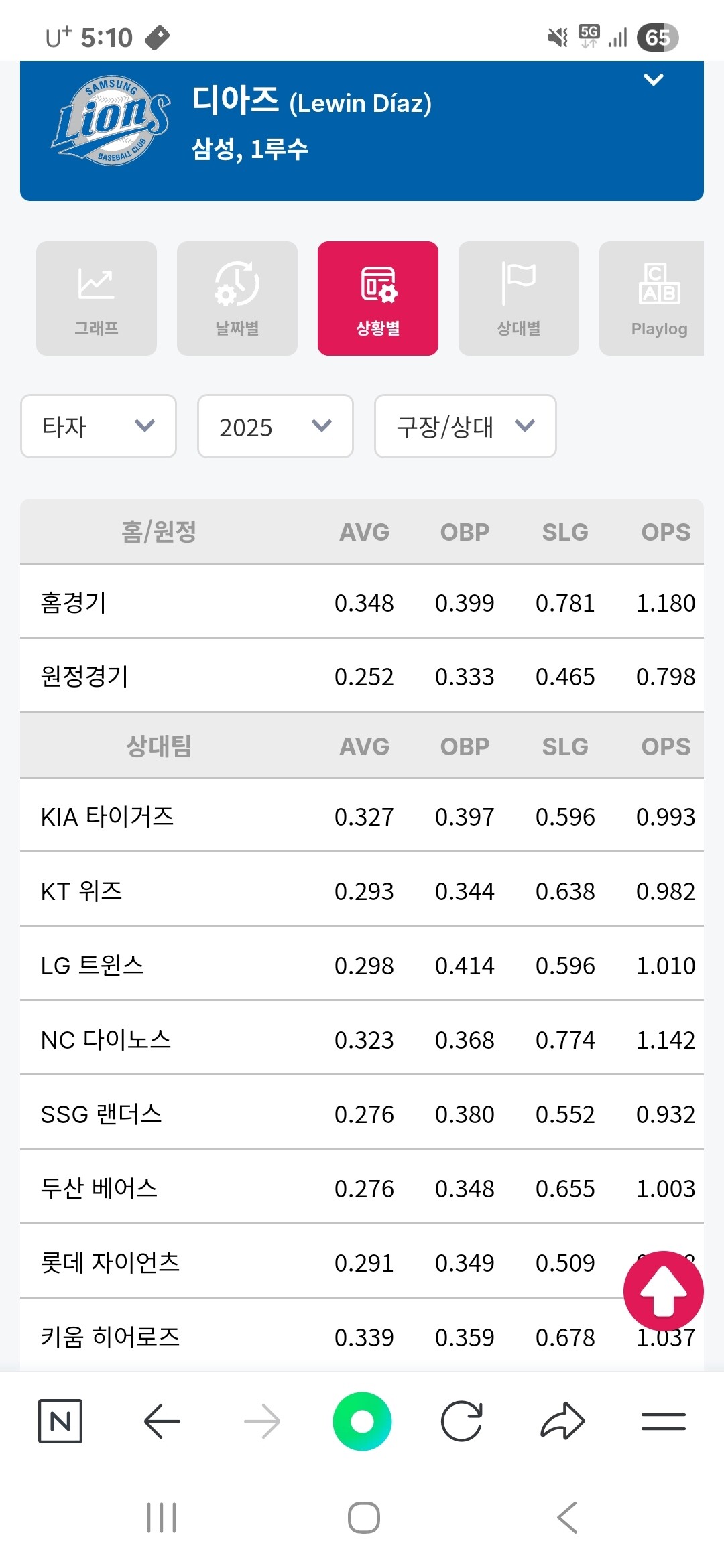Image resolution: width=724 pixels, height=1568 pixels.
Task: Tap the green Naver search circle button
Action: [x=362, y=1421]
